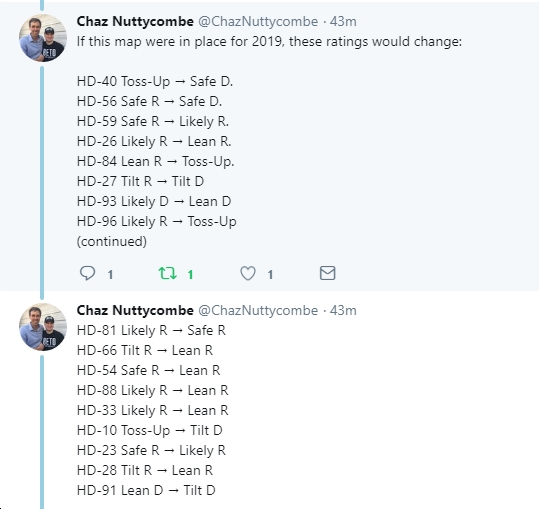539x509 pixels.
Task: Click the 'HD-40 Toss-Up → Safe D.' line
Action: click(155, 81)
